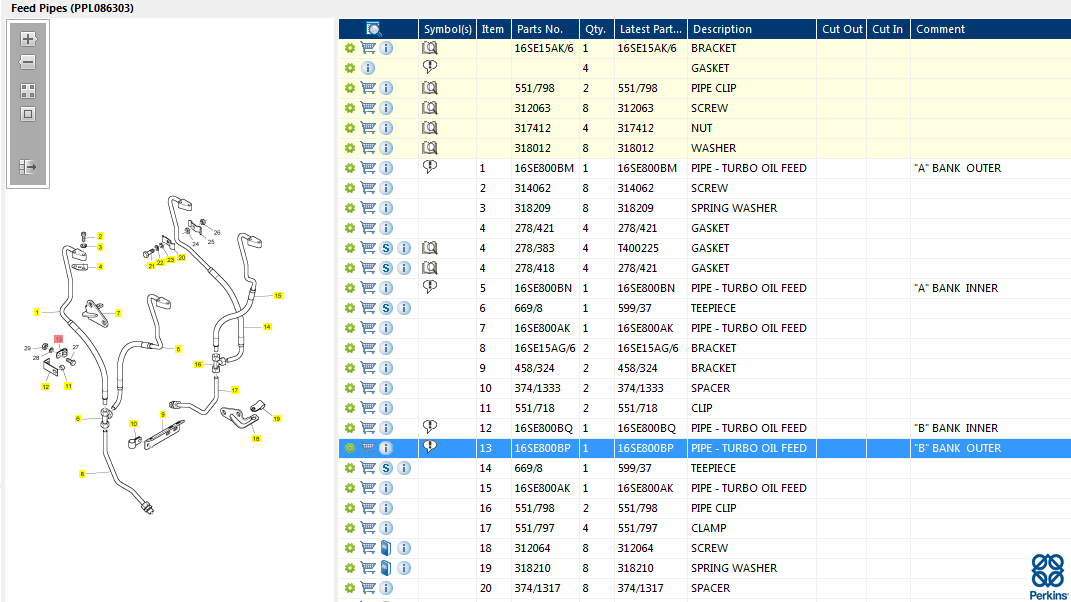
Task: Add 16SE15AK/6 BRACKET to cart
Action: pyautogui.click(x=368, y=48)
